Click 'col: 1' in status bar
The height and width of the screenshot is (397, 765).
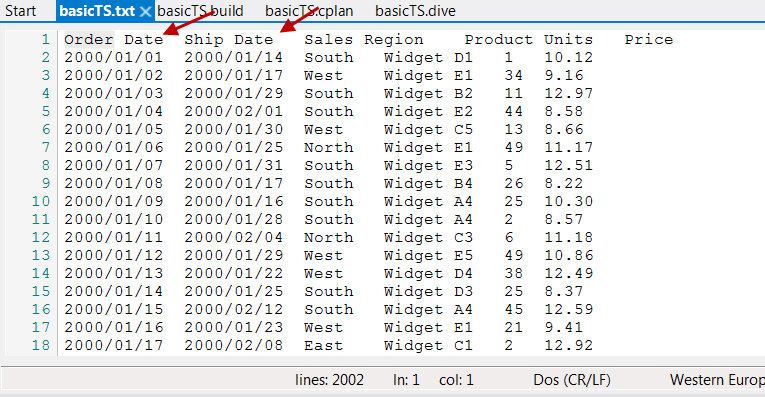(x=456, y=380)
